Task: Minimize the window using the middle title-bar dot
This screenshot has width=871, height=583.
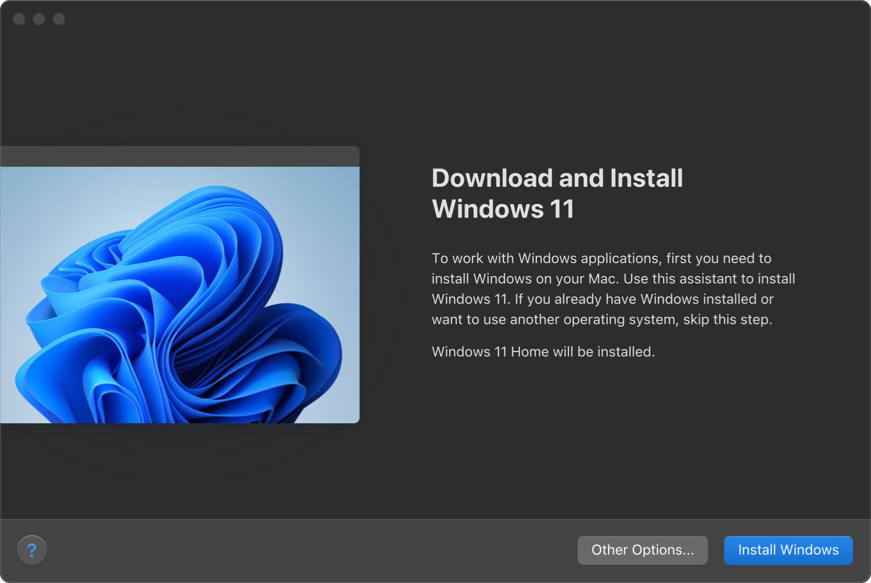Action: click(39, 19)
